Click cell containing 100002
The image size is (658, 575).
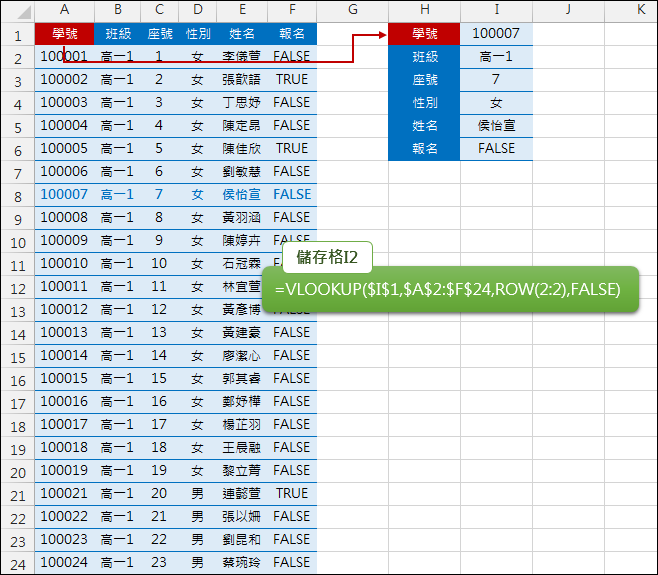click(64, 79)
